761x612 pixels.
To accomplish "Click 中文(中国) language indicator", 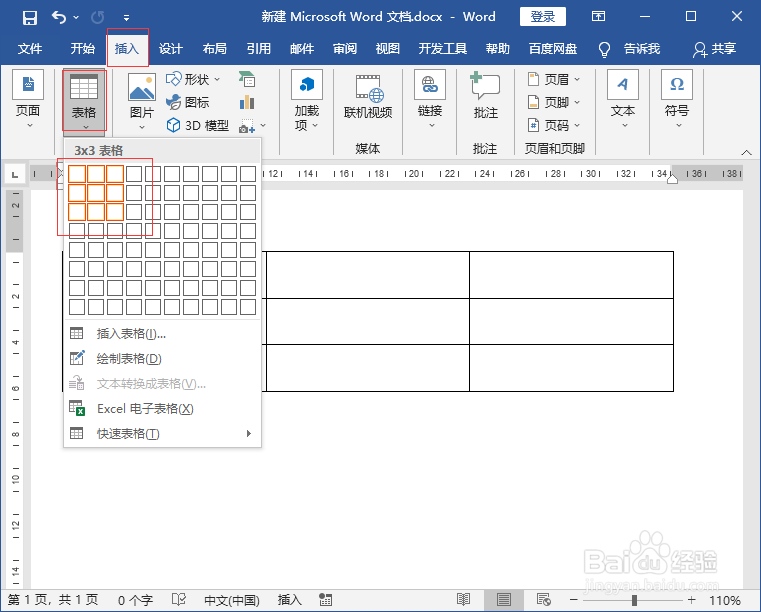I will tap(232, 600).
